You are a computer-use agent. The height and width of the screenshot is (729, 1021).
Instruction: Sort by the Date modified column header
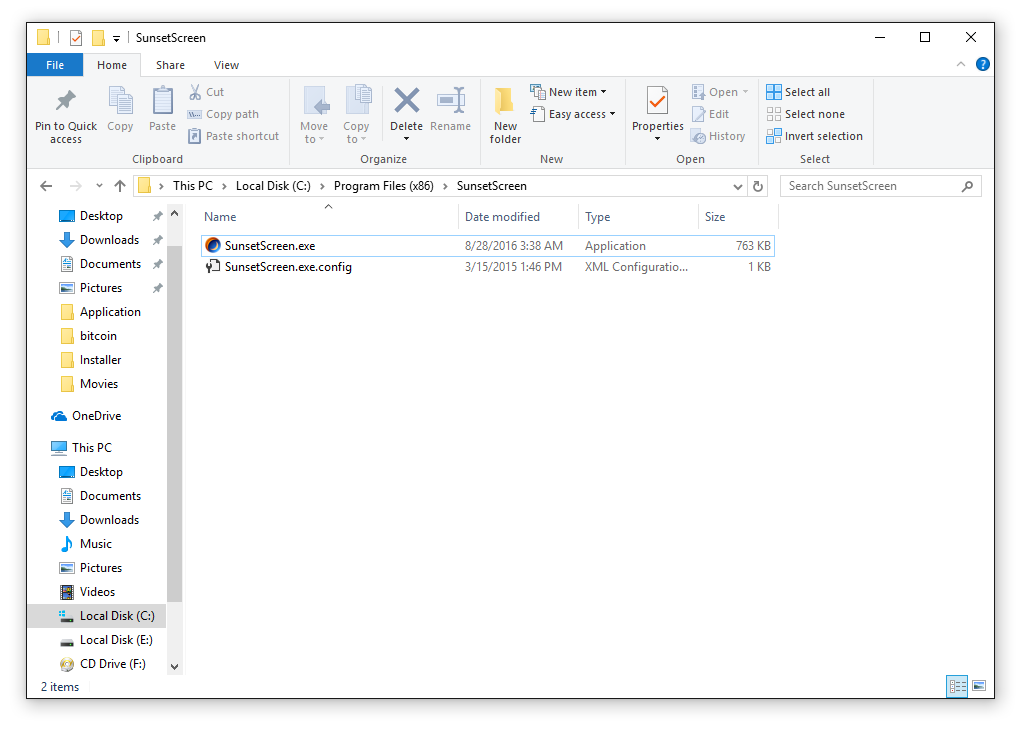[x=518, y=217]
